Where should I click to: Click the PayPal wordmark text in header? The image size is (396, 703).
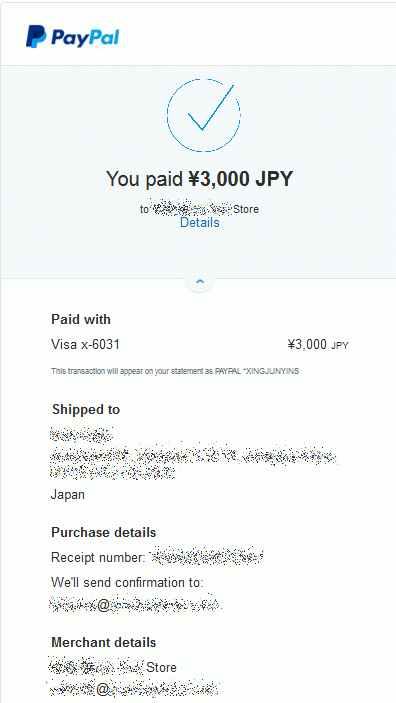85,38
